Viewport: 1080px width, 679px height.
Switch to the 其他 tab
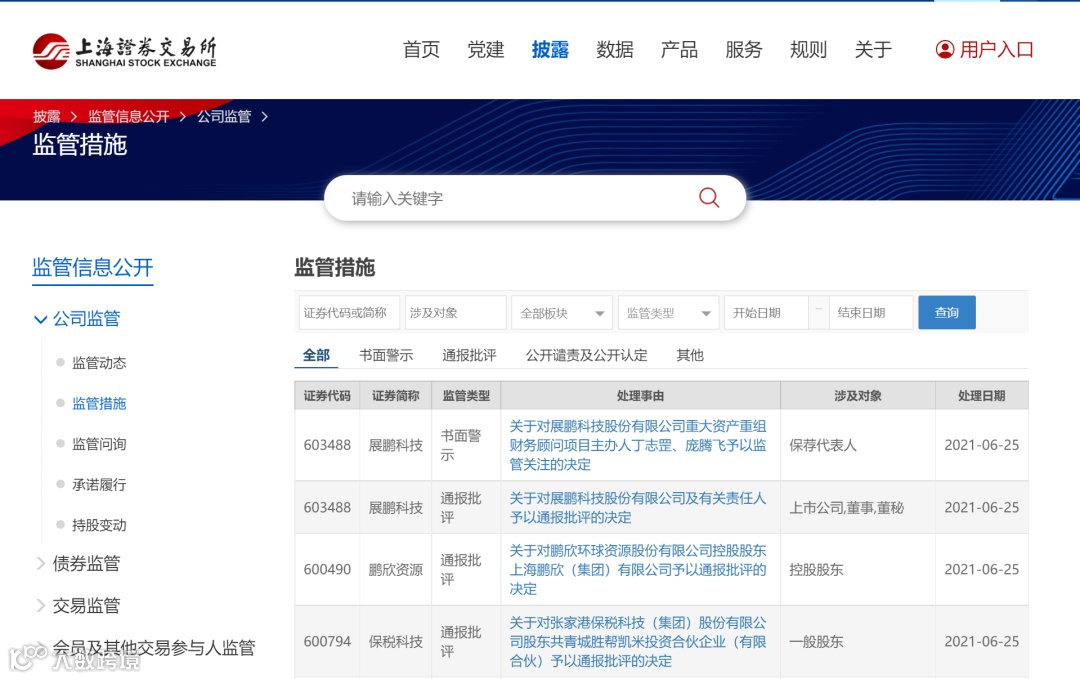[x=689, y=355]
